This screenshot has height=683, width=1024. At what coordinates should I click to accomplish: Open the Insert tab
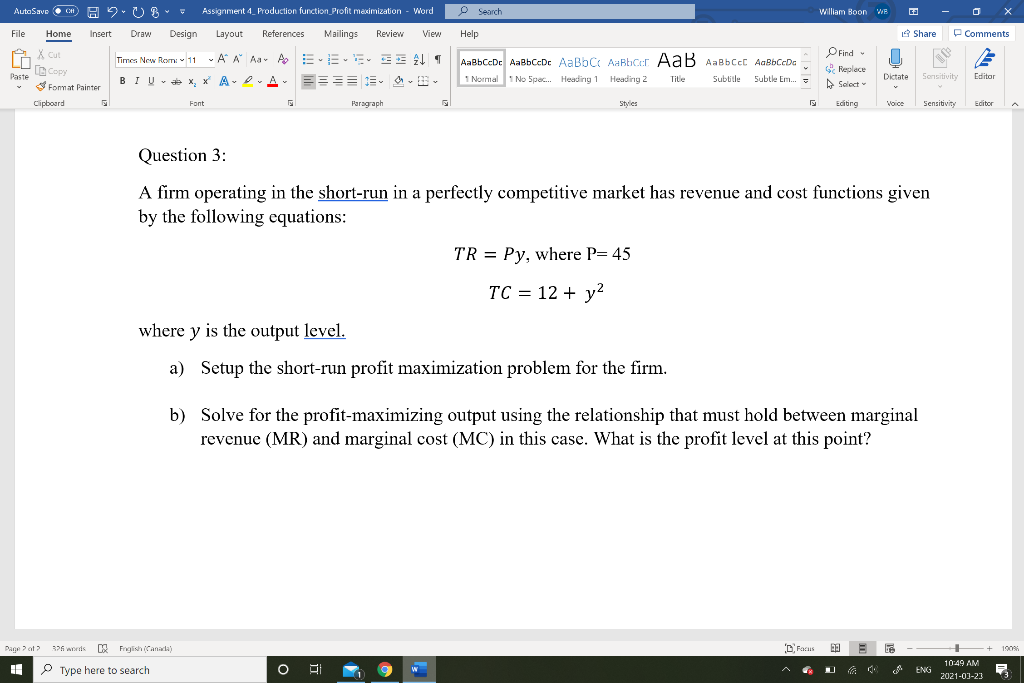point(101,34)
